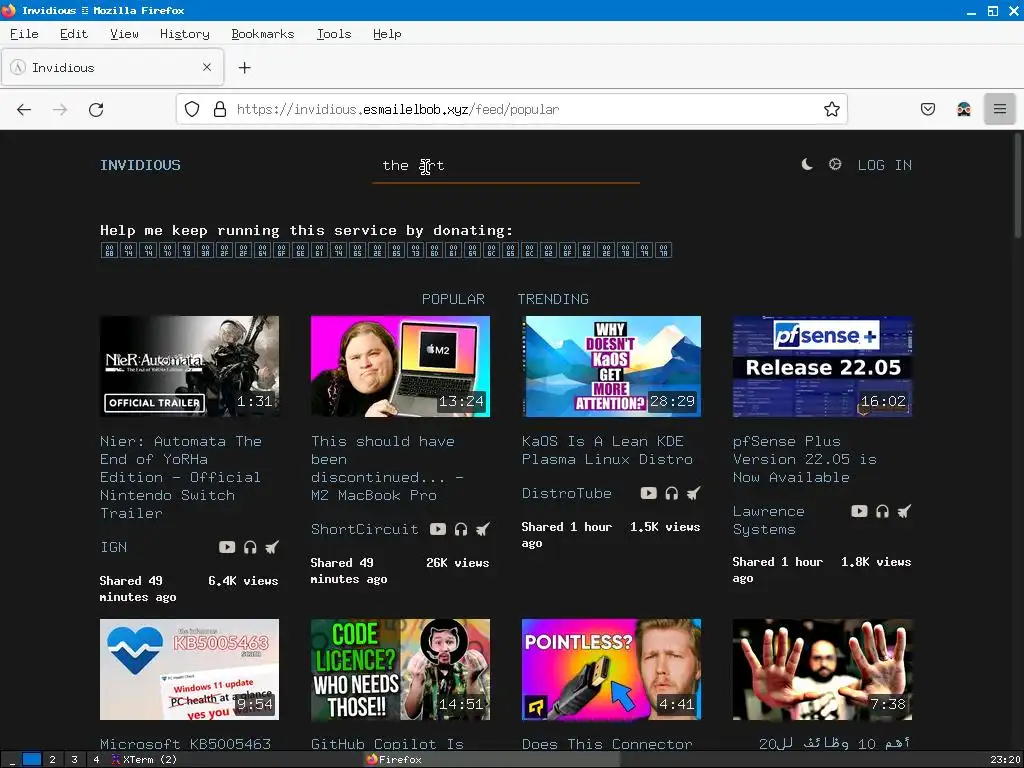Open 'This should have been discontinued' title
This screenshot has height=768, width=1024.
coord(387,468)
